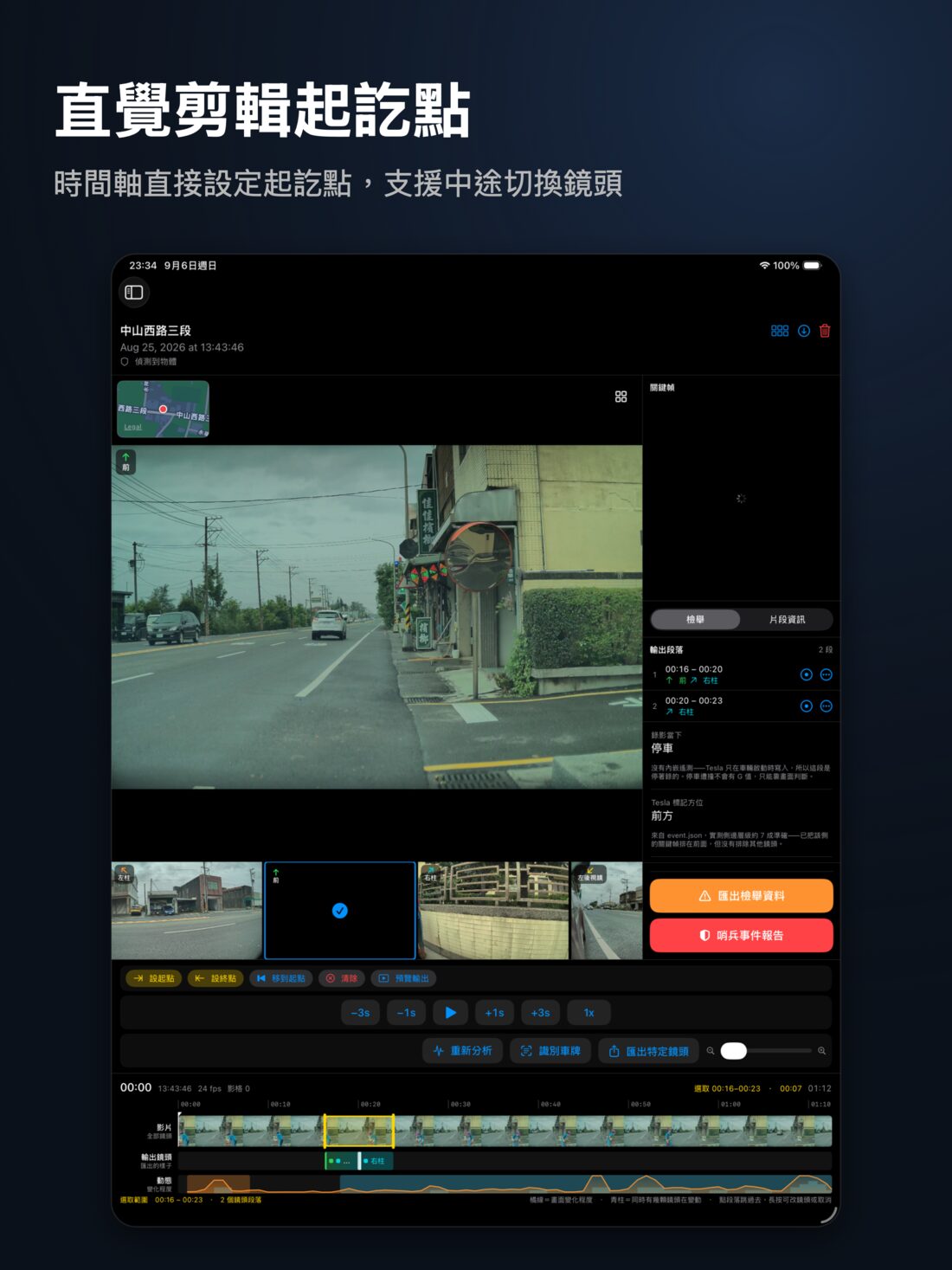Click 重新分析 reanalyze button
The image size is (952, 1270).
(462, 1051)
